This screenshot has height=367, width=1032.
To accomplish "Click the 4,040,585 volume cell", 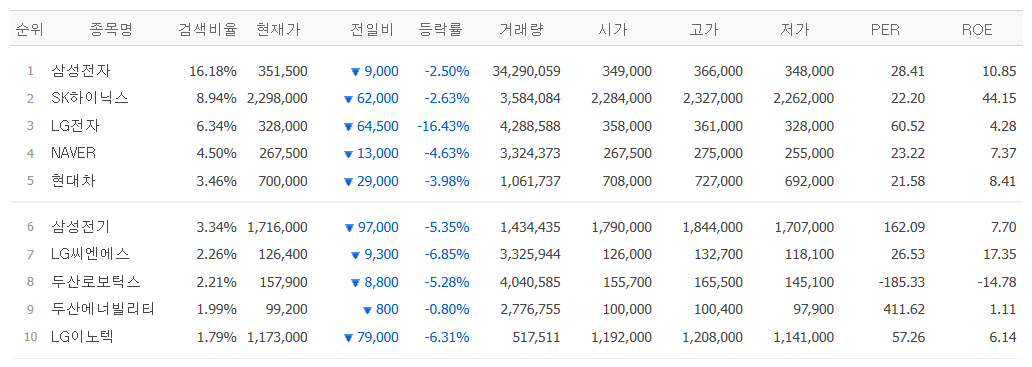I will pos(530,282).
